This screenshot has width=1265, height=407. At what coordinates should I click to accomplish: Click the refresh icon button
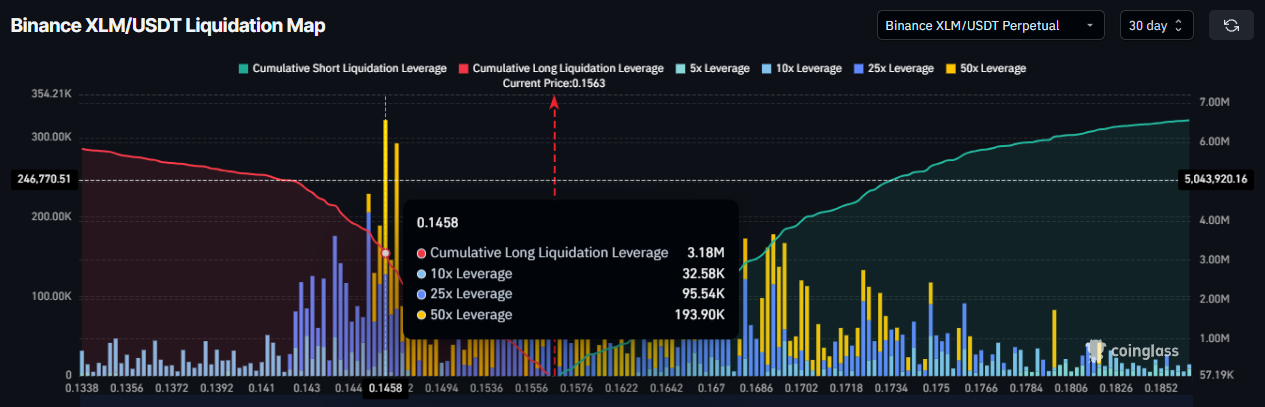1231,26
